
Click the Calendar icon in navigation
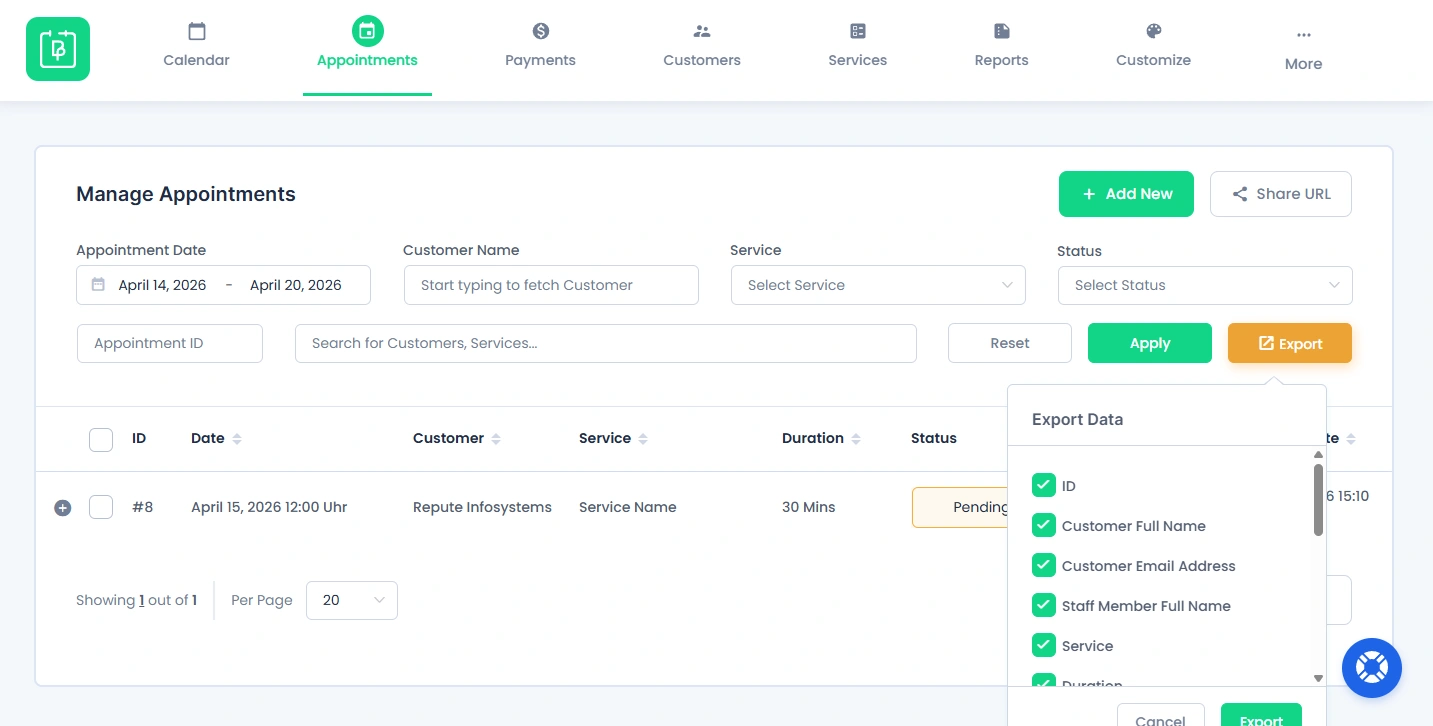point(197,31)
